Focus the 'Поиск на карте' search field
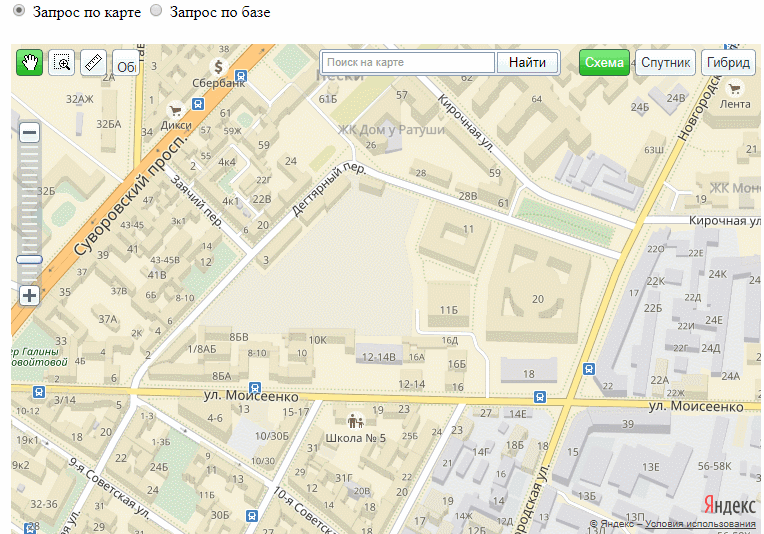764x534 pixels. (x=408, y=62)
